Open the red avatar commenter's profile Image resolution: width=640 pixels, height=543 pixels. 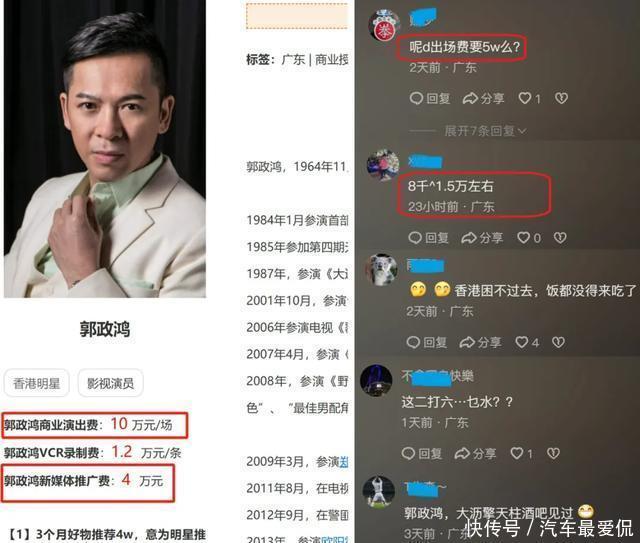[384, 25]
